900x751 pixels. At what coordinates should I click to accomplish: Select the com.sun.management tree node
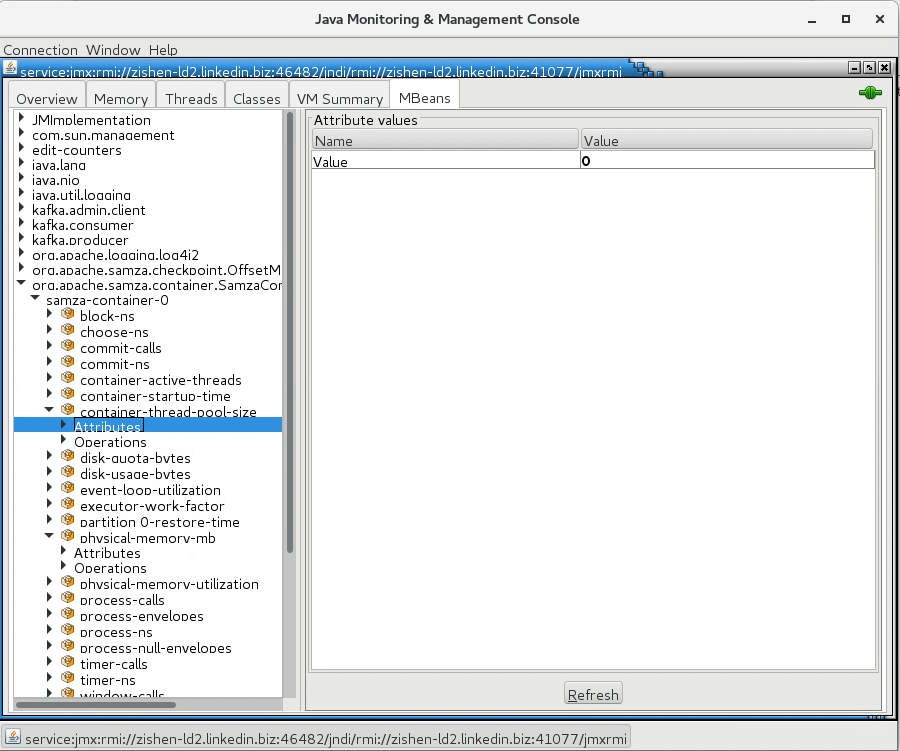[x=103, y=135]
